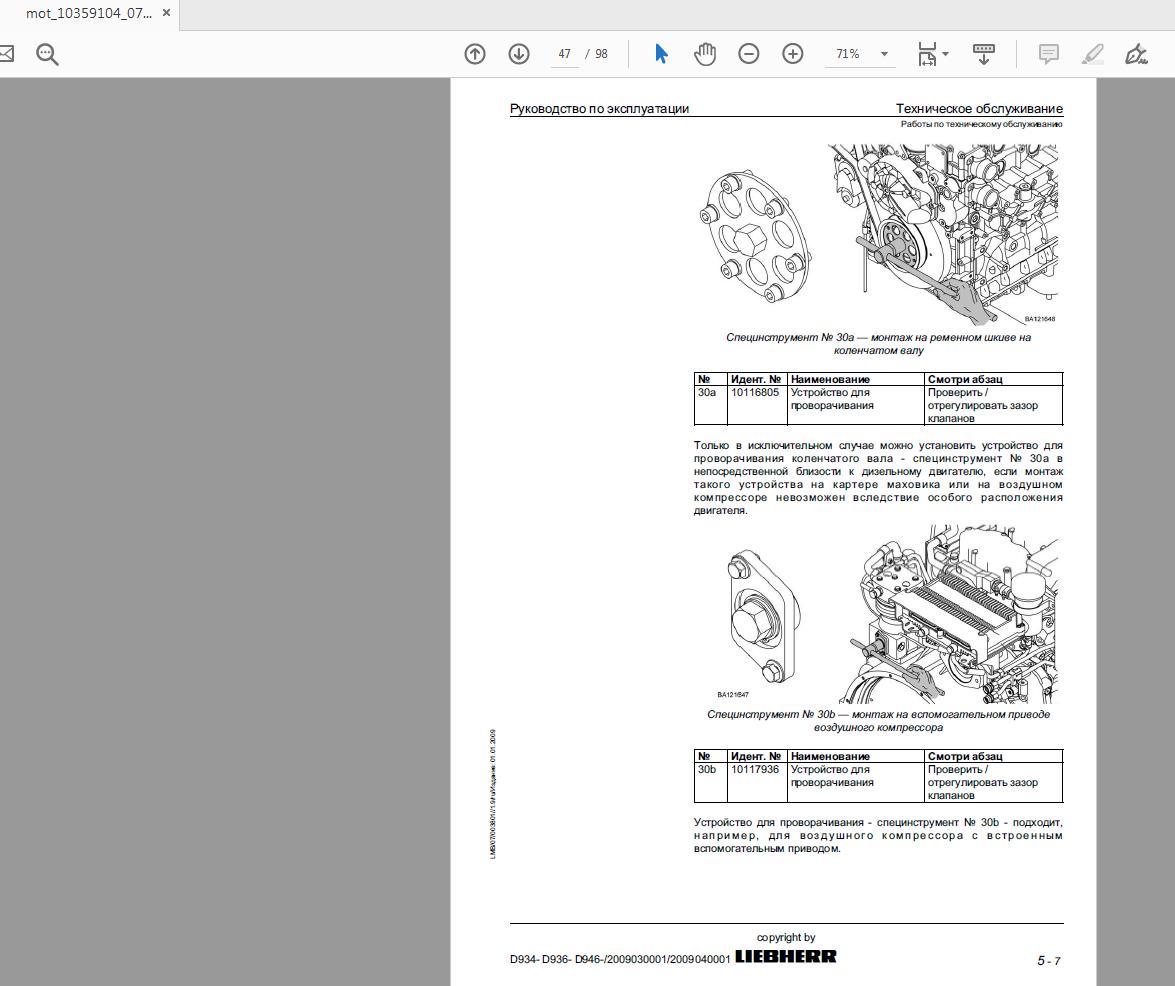Image resolution: width=1175 pixels, height=986 pixels.
Task: Zoom out with the minus button
Action: click(748, 53)
